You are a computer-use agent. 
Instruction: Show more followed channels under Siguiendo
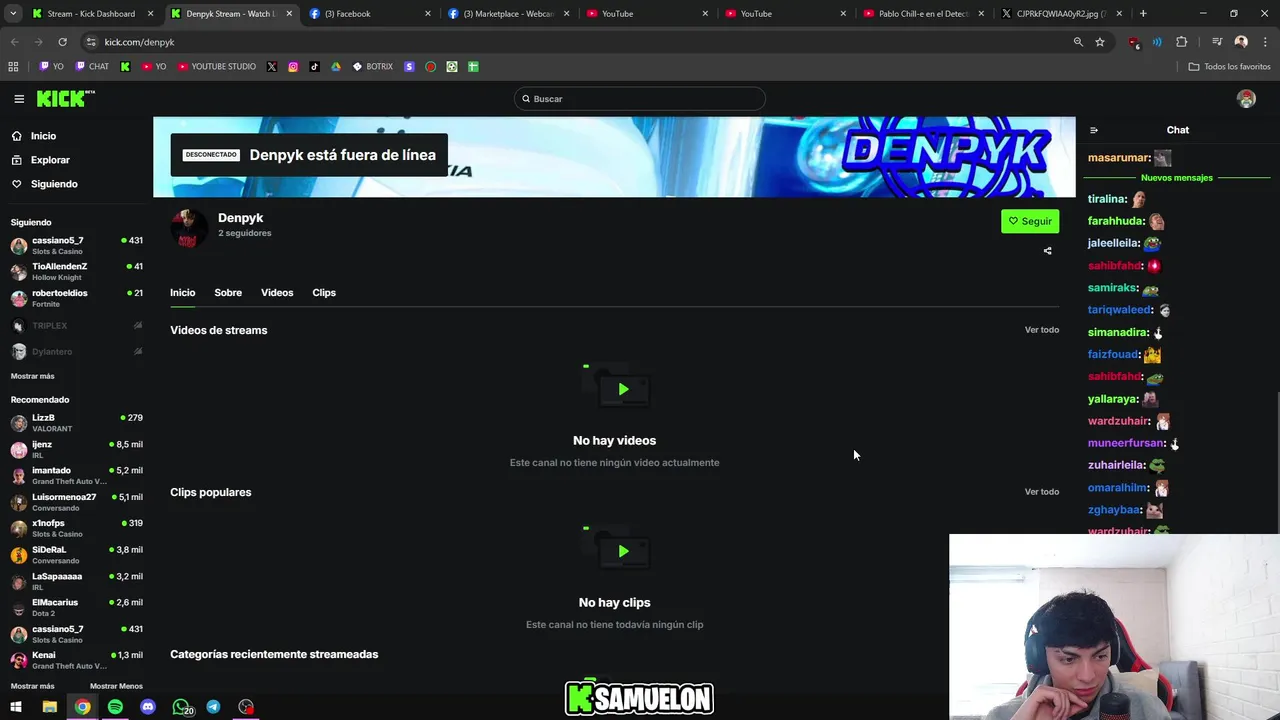(x=32, y=376)
